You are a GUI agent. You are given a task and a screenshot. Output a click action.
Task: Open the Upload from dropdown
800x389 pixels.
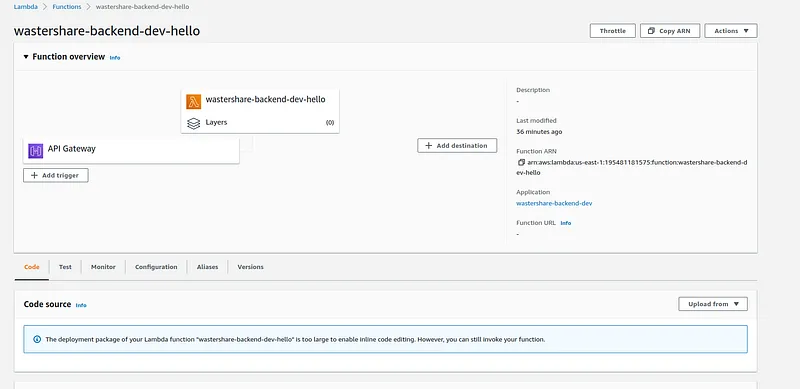point(713,304)
